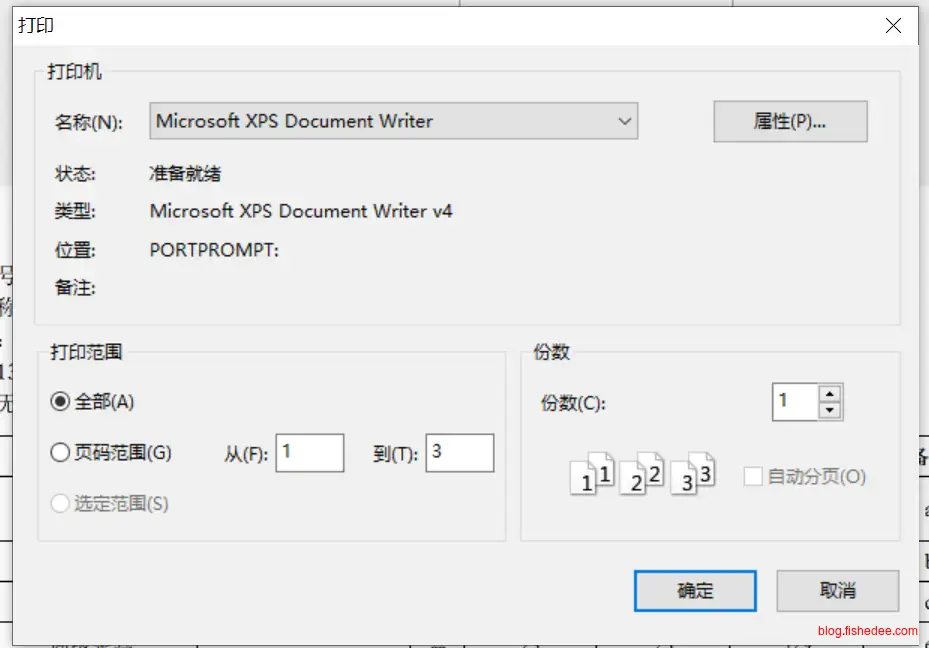
Task: Click the first collate page icon labeled 1
Action: click(x=591, y=475)
